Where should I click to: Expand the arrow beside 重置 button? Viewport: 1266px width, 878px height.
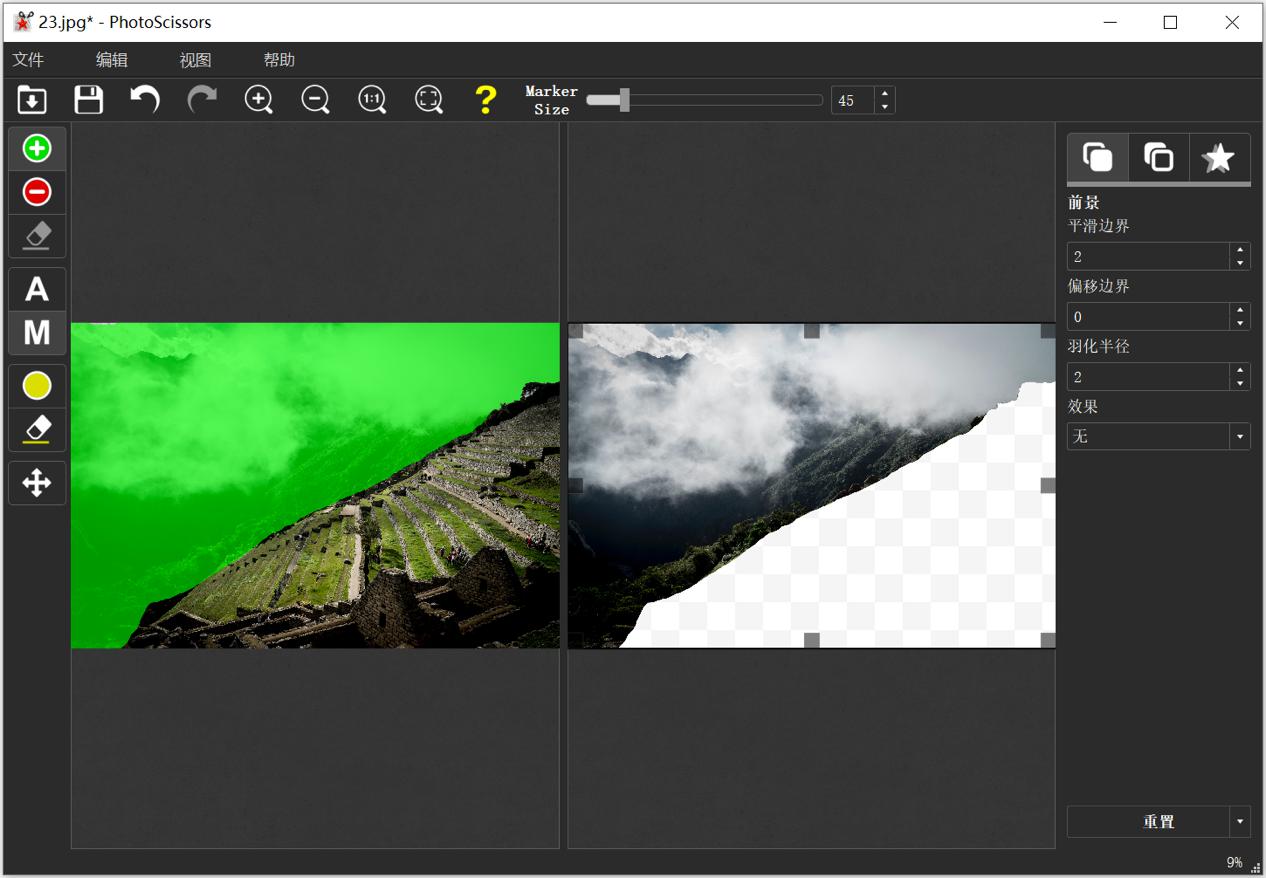click(1240, 822)
